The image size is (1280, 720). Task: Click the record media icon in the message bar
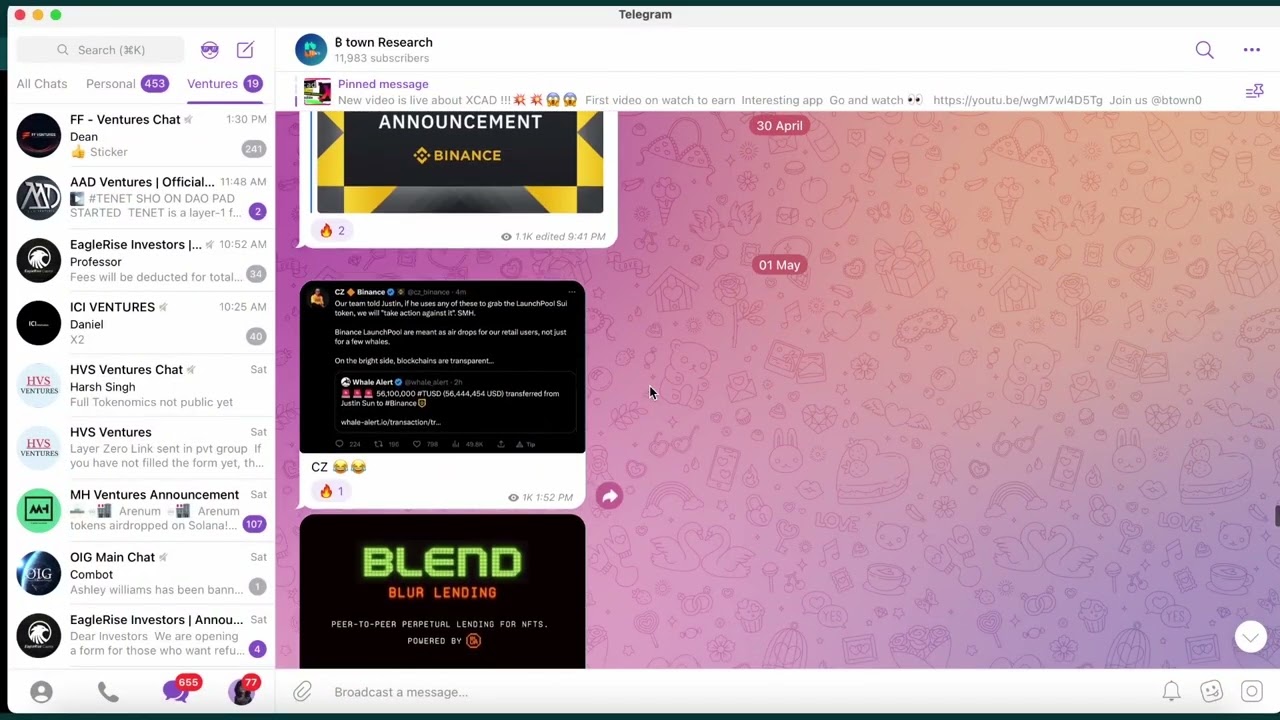click(x=1251, y=691)
